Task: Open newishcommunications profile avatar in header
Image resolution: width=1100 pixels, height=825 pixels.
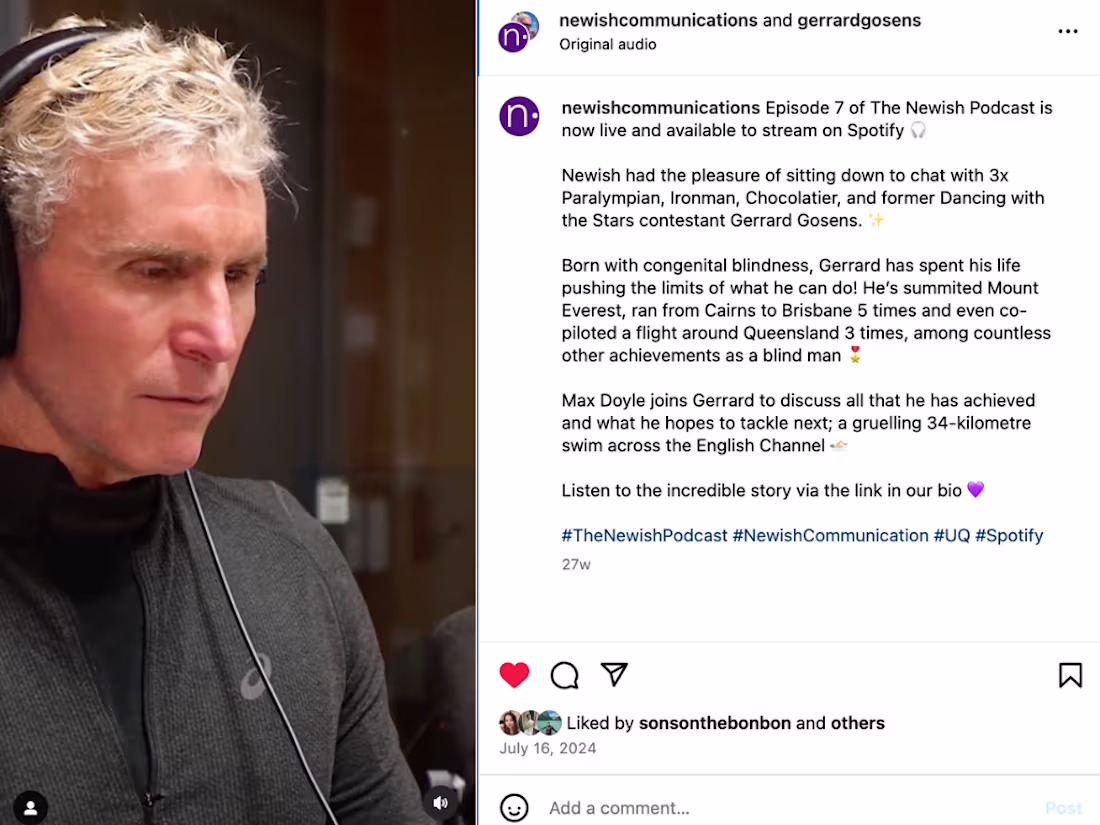Action: (x=518, y=32)
